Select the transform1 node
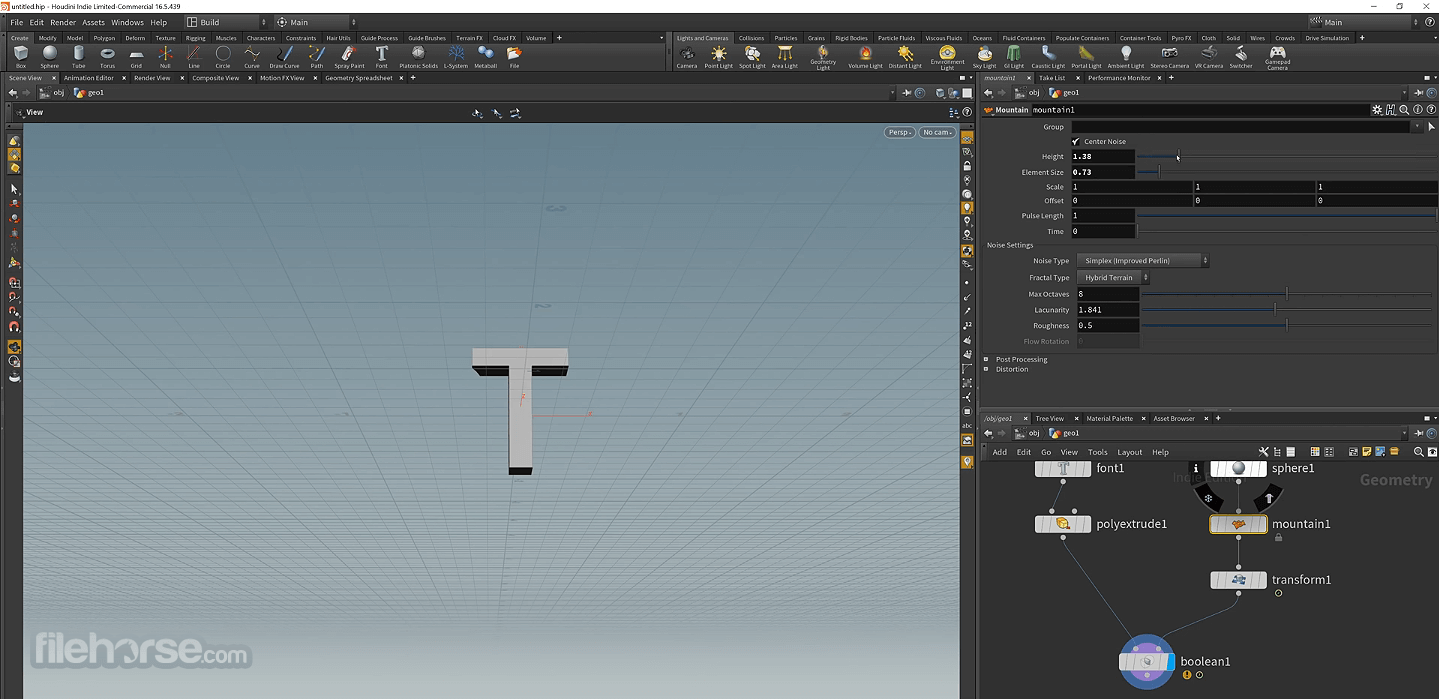This screenshot has height=699, width=1439. click(1239, 580)
